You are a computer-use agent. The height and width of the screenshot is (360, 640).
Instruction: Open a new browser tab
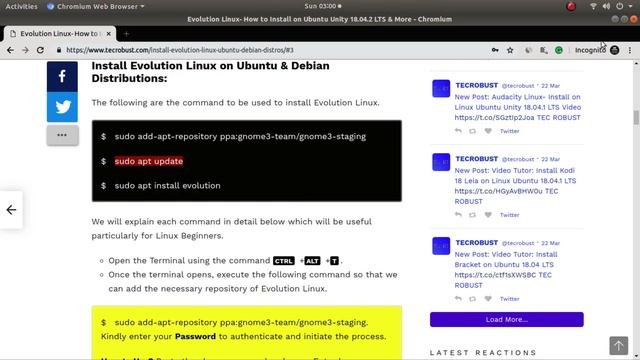(126, 34)
